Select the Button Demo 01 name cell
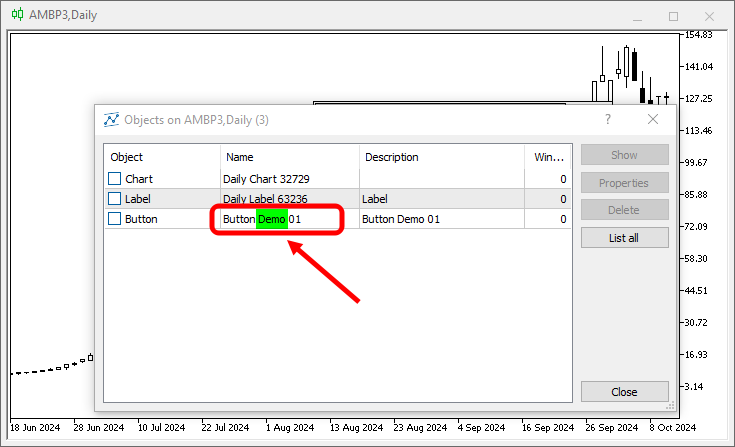Viewport: 735px width, 447px height. pos(290,219)
